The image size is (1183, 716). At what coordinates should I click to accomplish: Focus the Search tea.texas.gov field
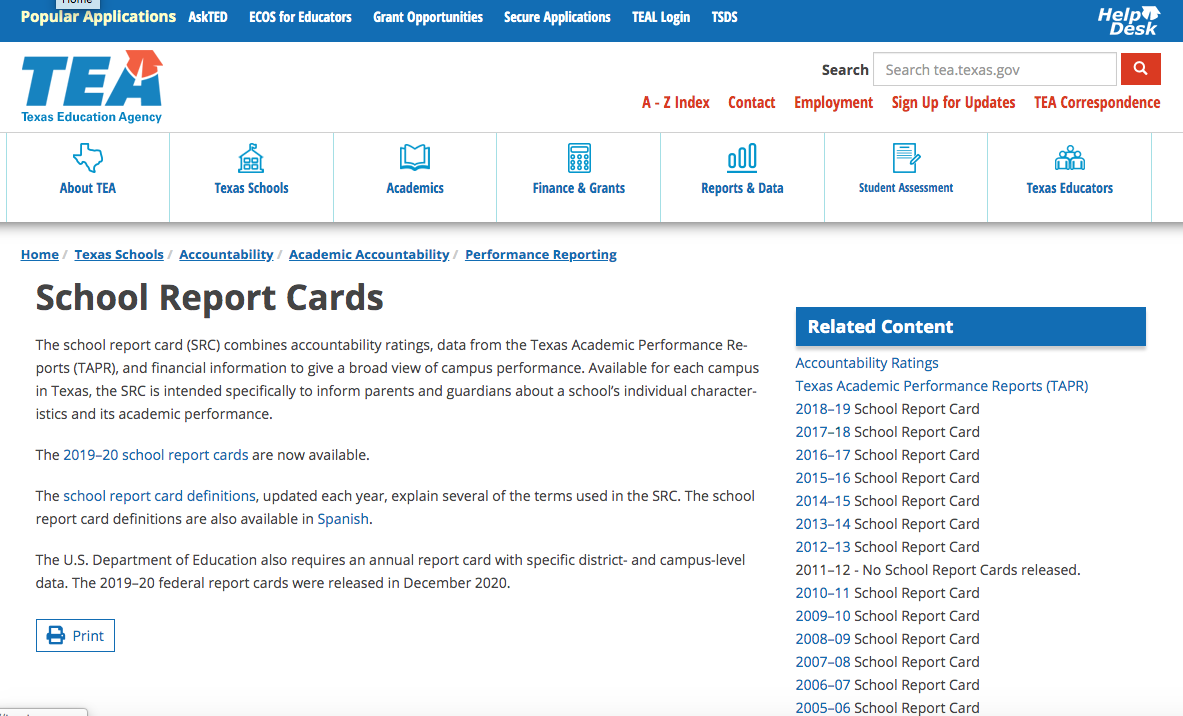(994, 69)
